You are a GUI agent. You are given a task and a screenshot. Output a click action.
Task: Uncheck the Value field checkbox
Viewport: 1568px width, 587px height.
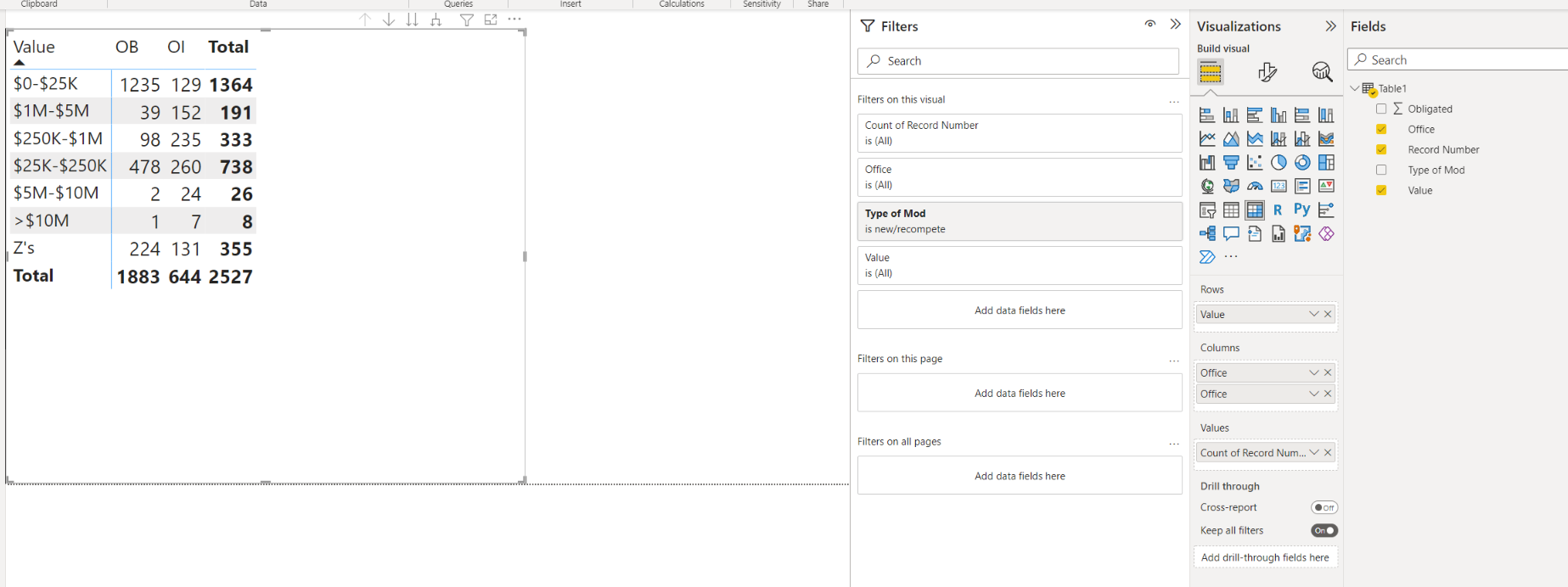click(1381, 190)
